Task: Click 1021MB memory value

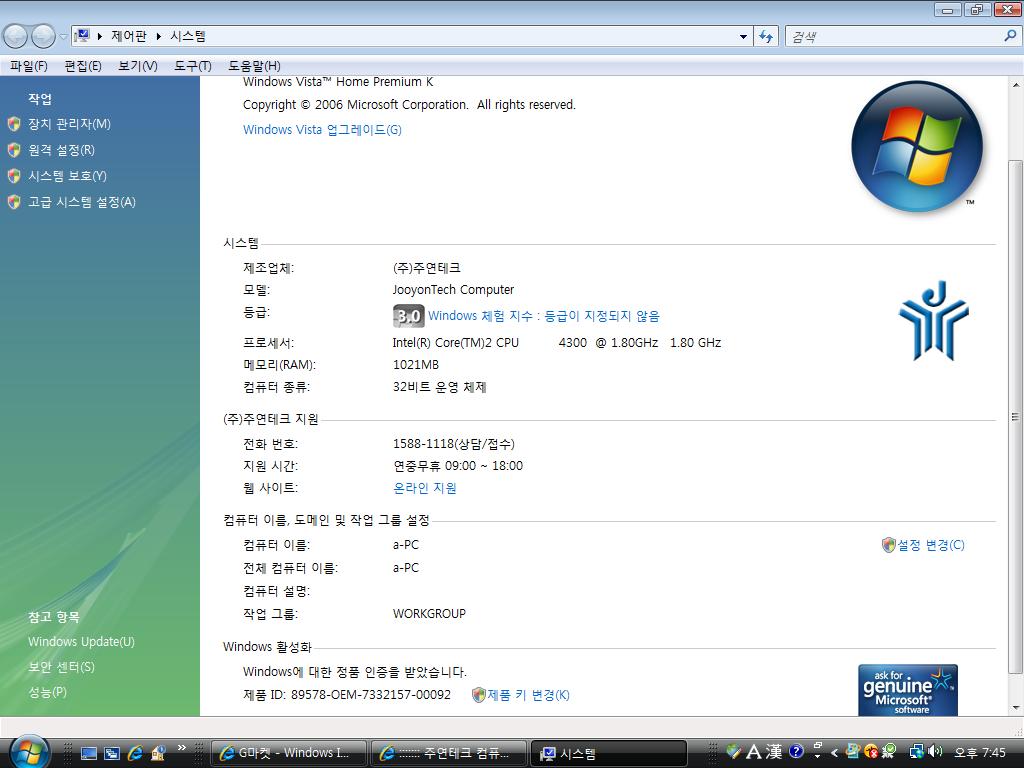Action: point(415,365)
